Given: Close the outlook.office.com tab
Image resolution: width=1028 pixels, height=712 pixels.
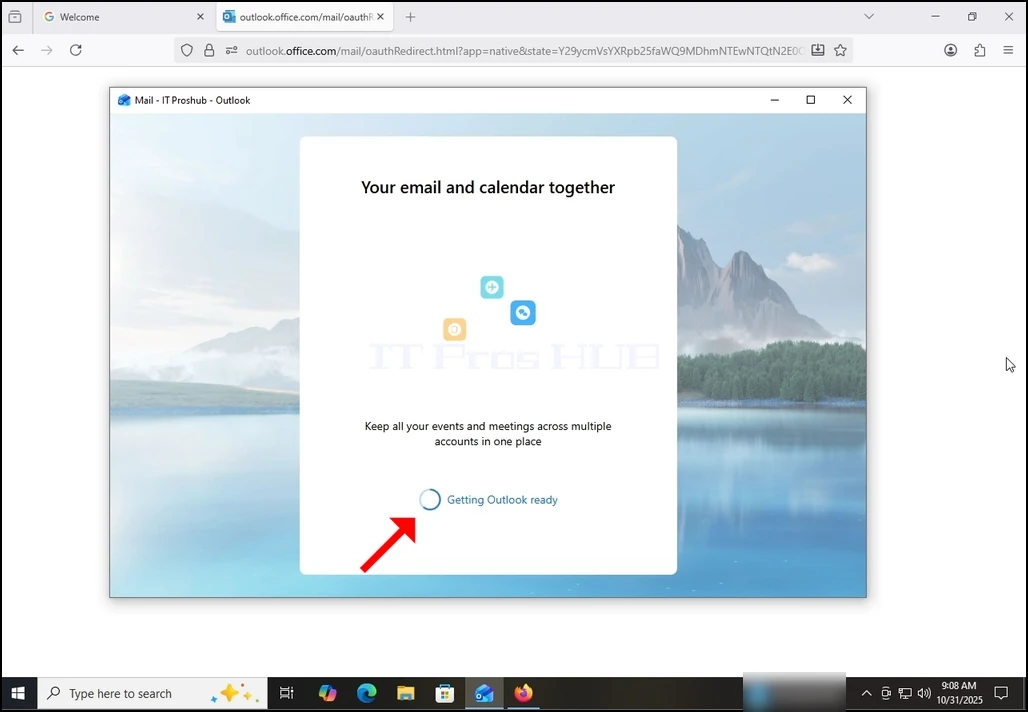Looking at the screenshot, I should (380, 17).
